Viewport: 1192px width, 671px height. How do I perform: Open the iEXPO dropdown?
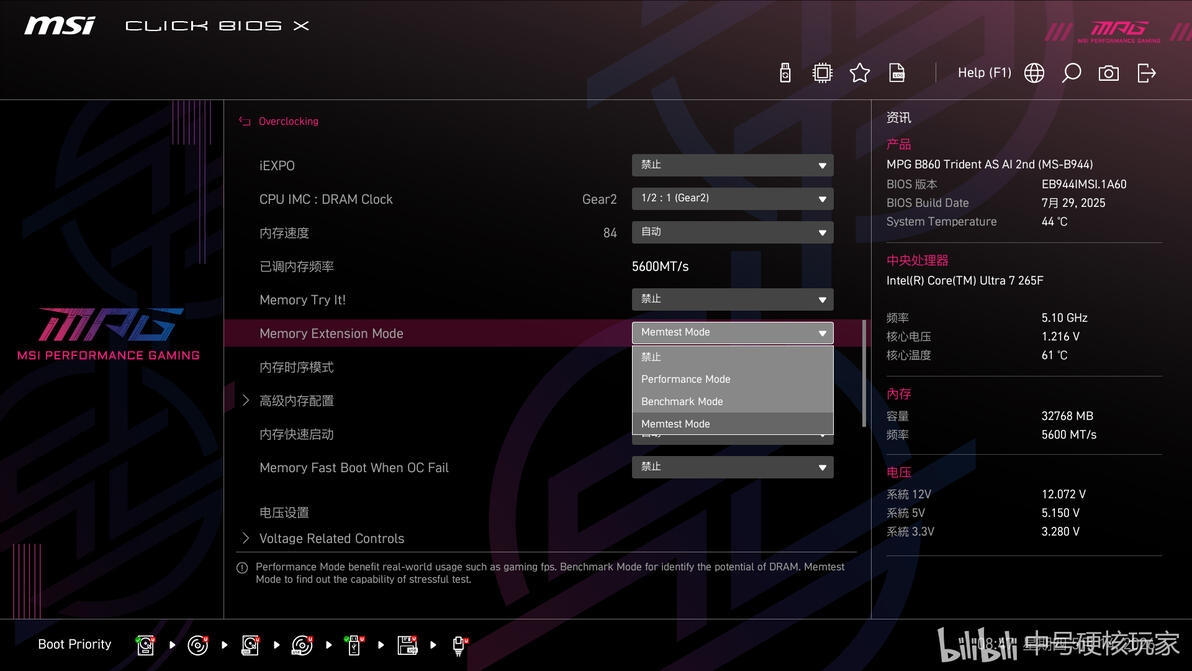tap(732, 165)
